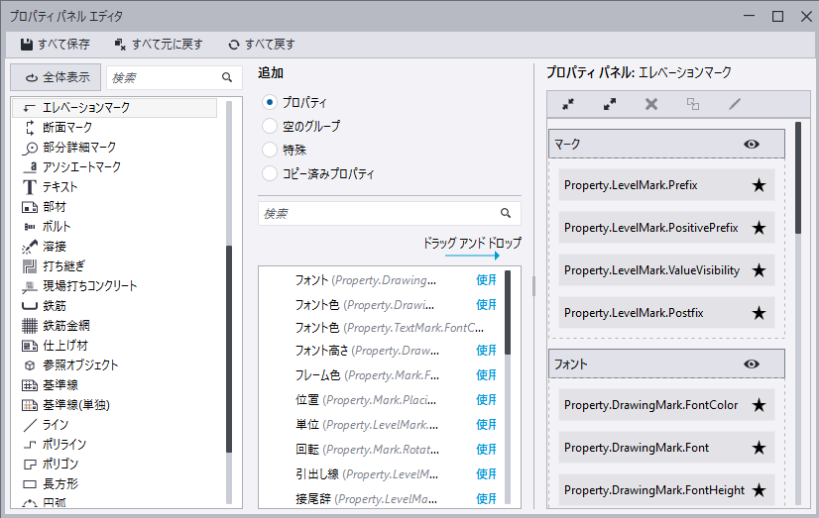Click the left panel 検索 field
The width and height of the screenshot is (819, 518).
coord(174,77)
